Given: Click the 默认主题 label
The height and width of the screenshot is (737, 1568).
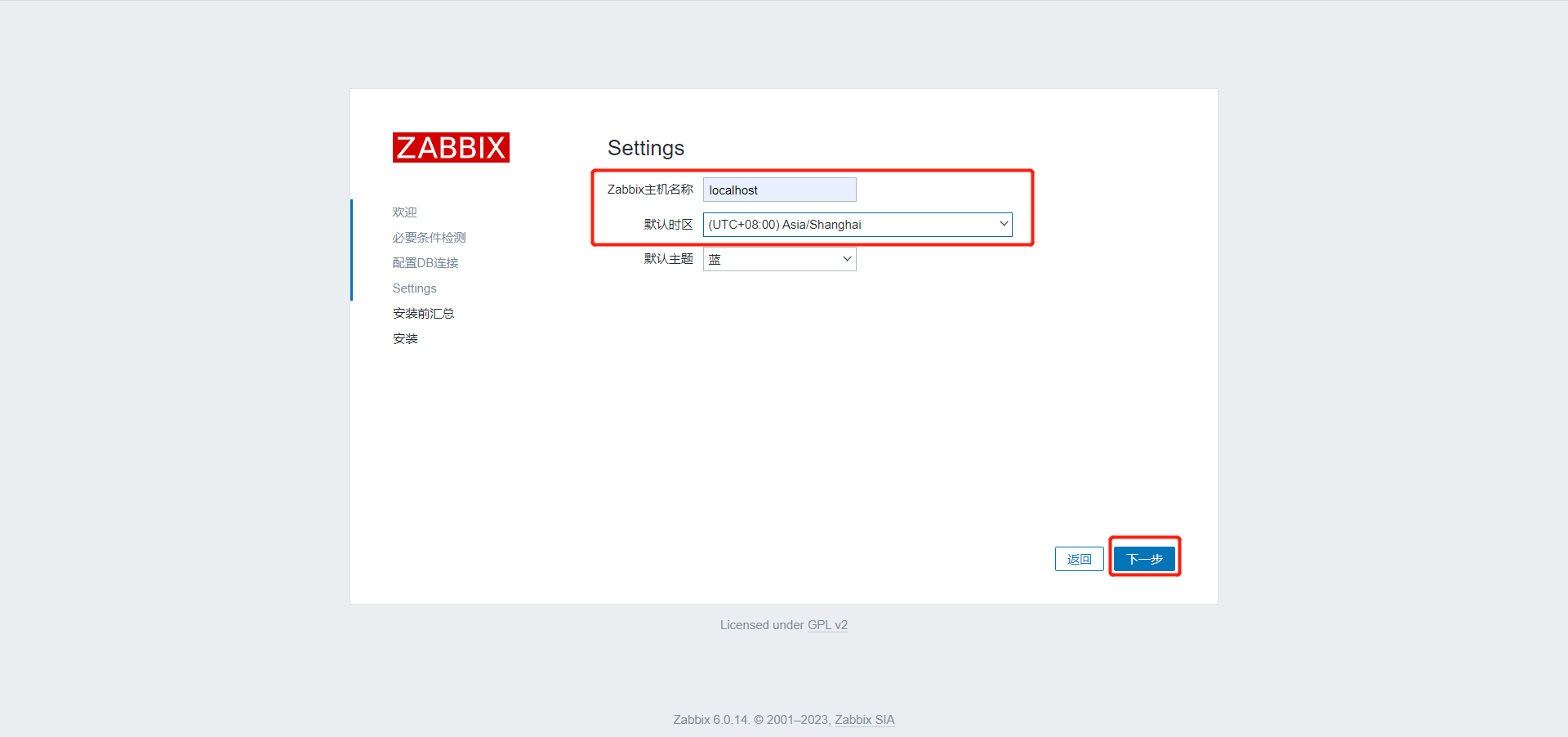Looking at the screenshot, I should (668, 259).
